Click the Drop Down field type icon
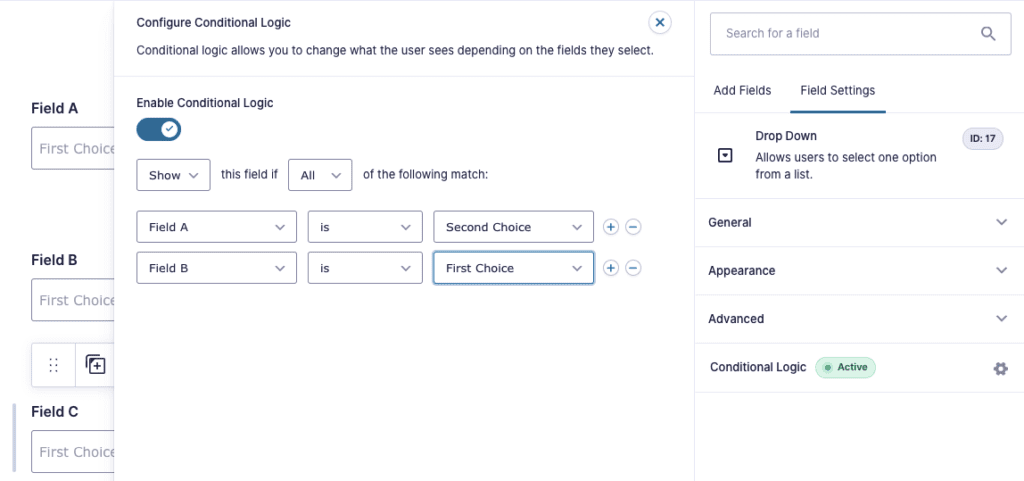1024x481 pixels. pyautogui.click(x=725, y=156)
